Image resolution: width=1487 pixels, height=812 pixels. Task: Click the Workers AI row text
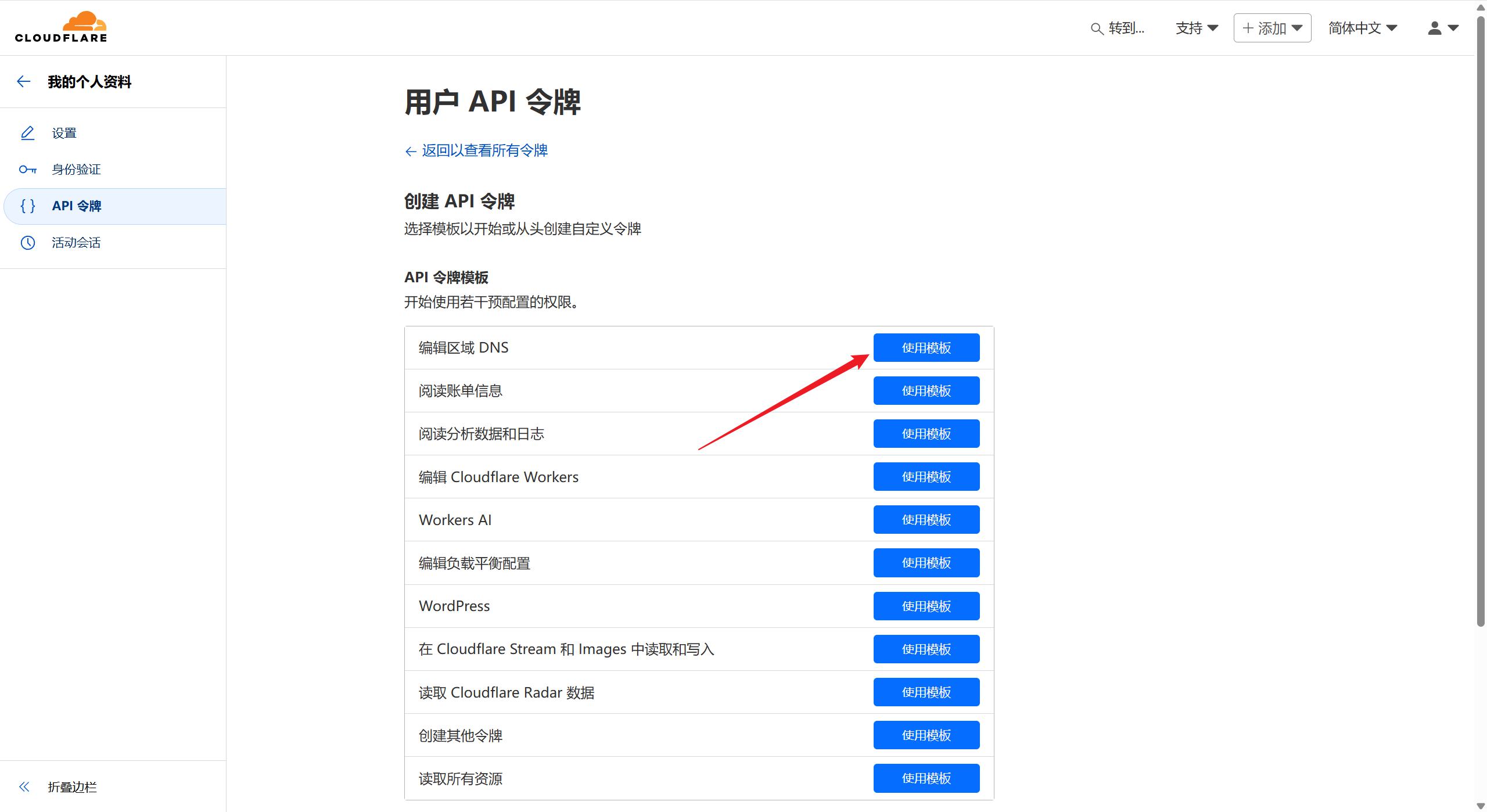click(455, 520)
